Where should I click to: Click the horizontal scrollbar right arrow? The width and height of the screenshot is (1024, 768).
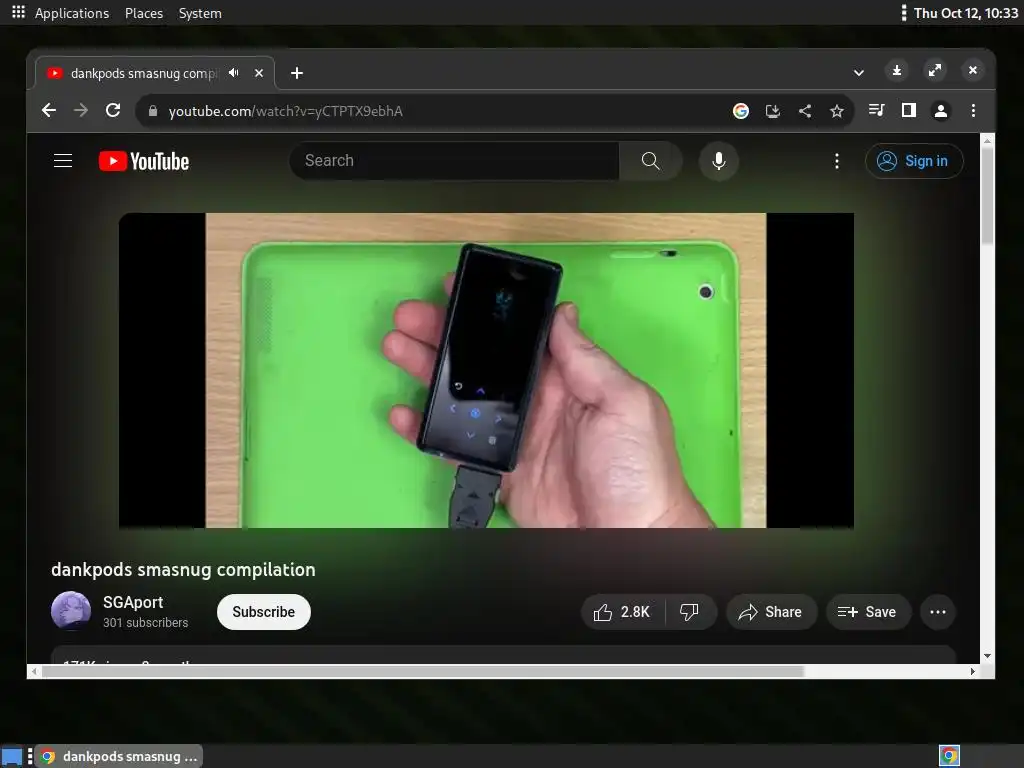[x=973, y=671]
